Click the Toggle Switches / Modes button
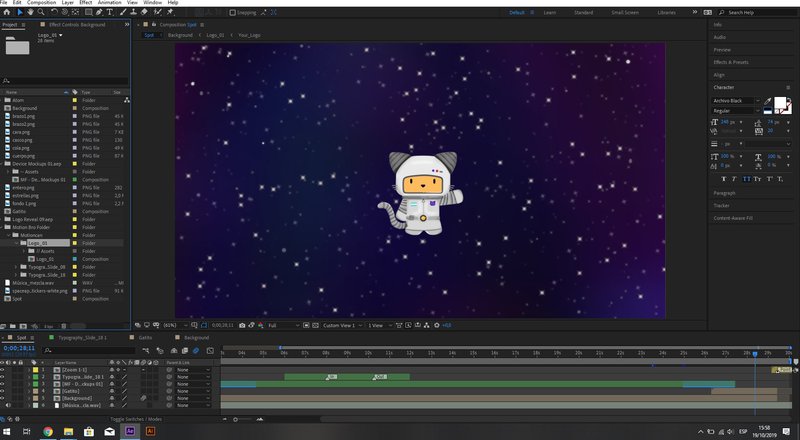The image size is (800, 440). tap(136, 419)
